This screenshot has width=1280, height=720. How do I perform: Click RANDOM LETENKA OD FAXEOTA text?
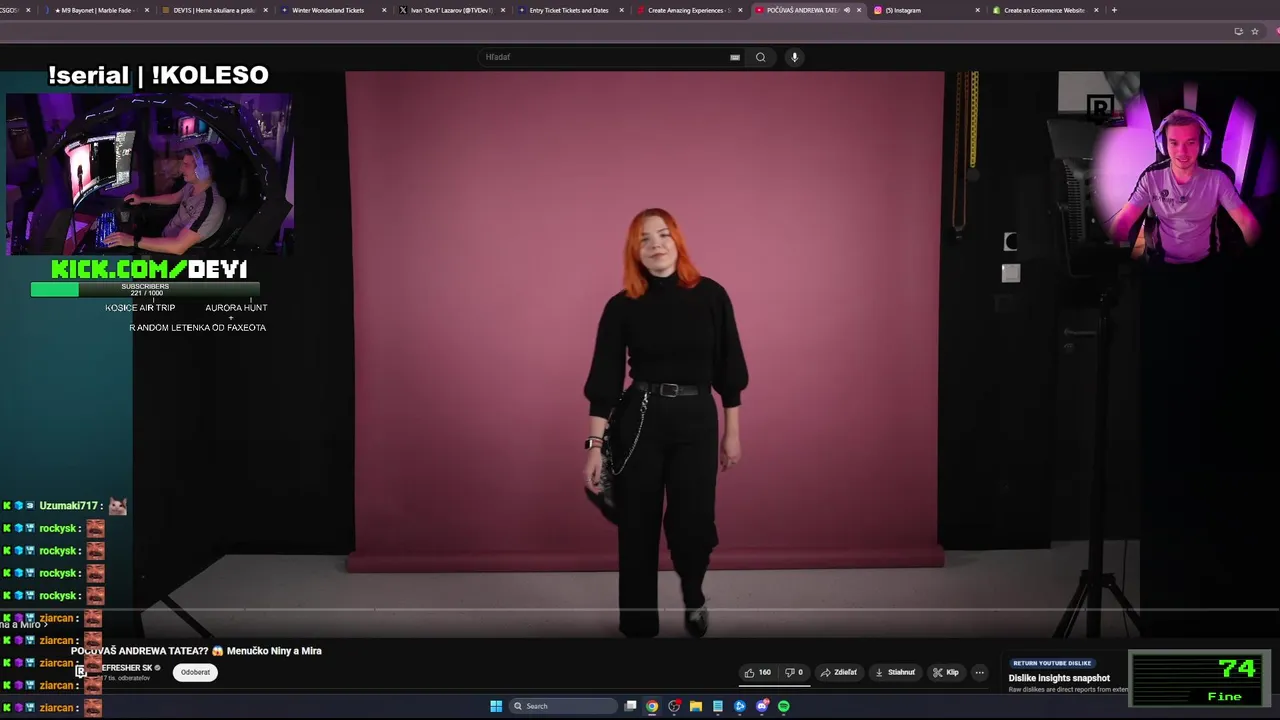[x=197, y=328]
